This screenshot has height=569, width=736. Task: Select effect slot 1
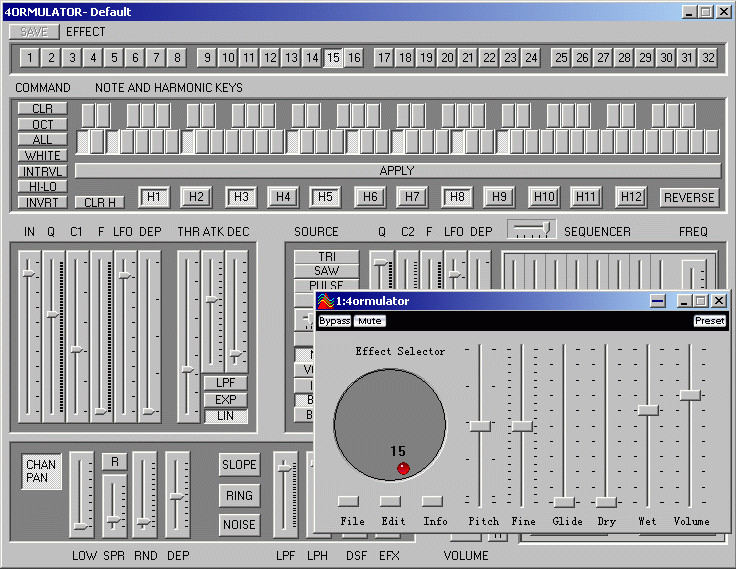pos(30,58)
